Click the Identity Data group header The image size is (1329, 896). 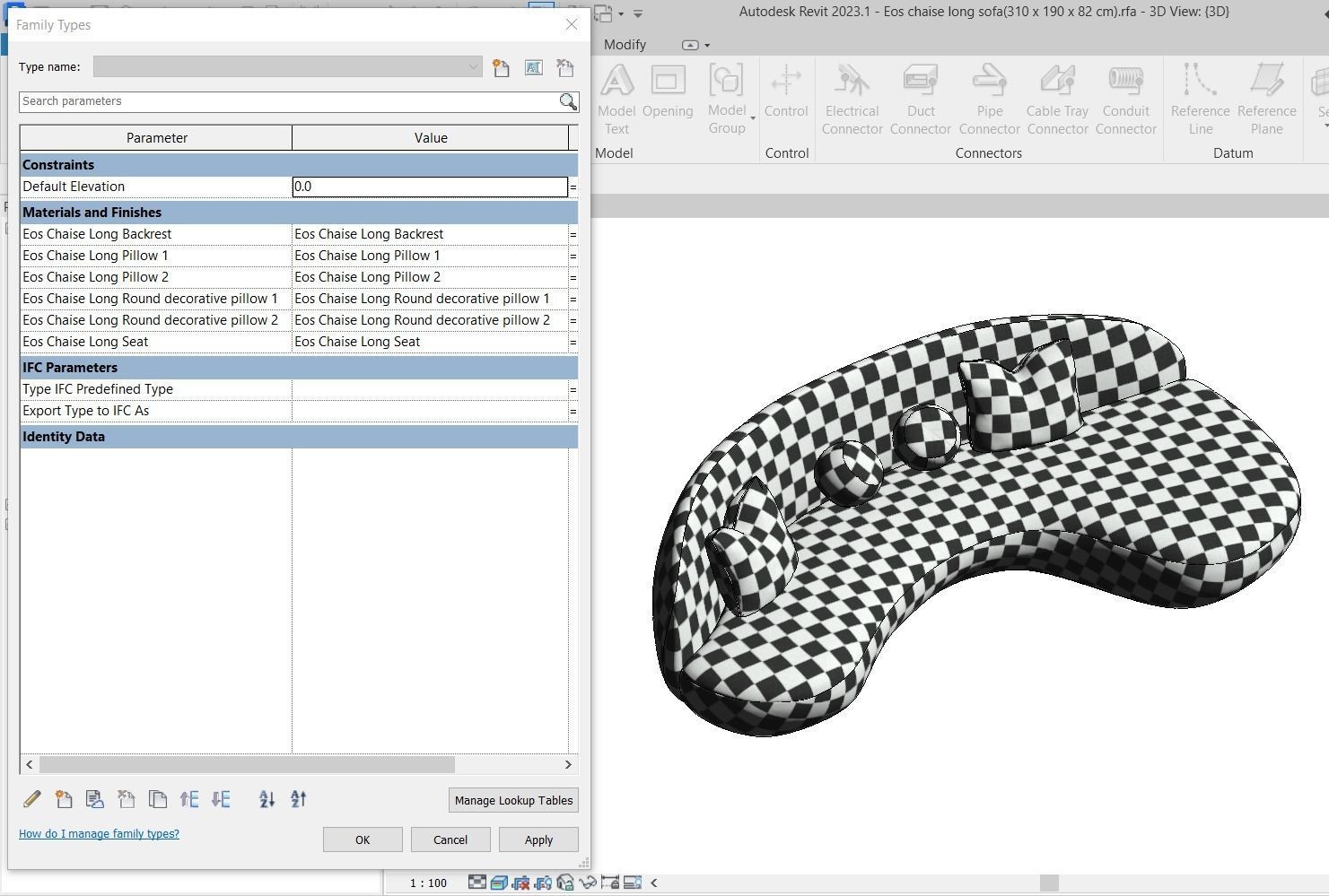299,437
